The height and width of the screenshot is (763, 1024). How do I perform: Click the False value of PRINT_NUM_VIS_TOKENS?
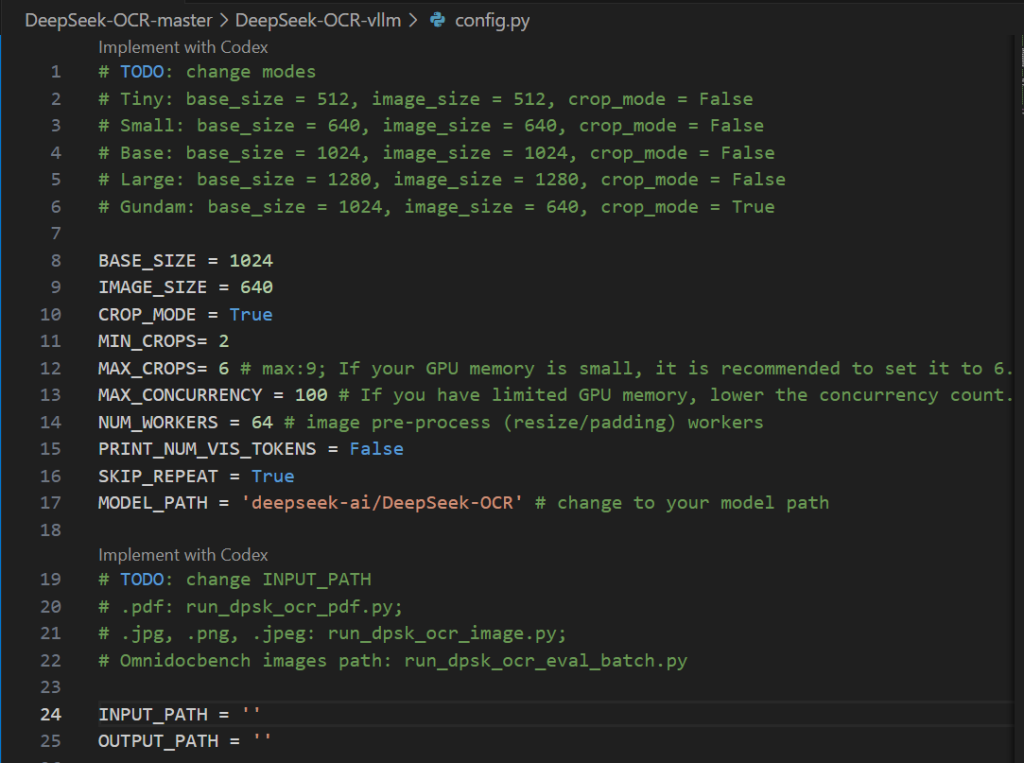(376, 449)
